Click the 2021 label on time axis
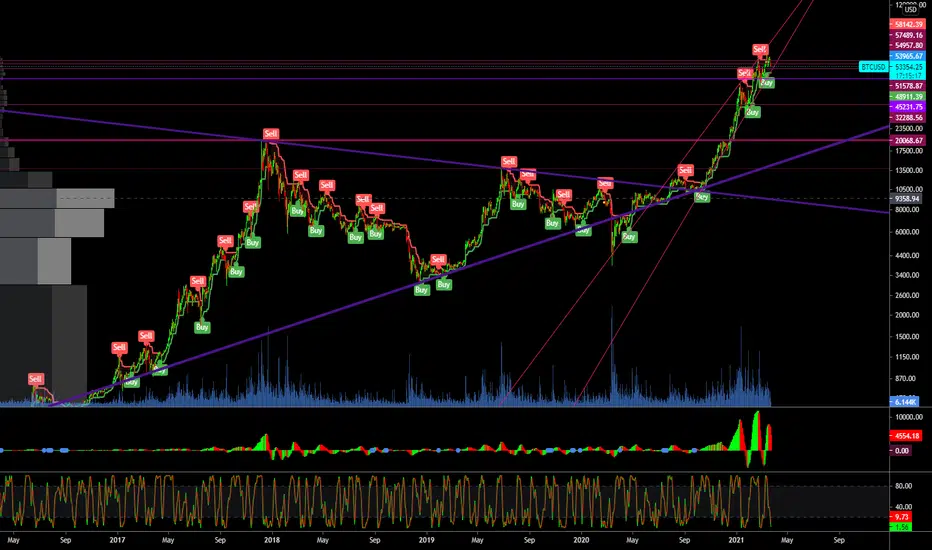This screenshot has height=550, width=932. (736, 540)
